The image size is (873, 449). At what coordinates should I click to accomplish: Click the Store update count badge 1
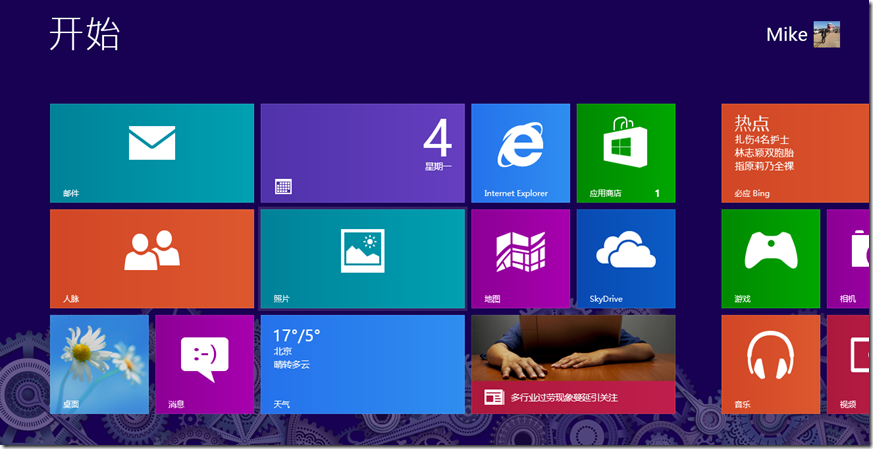[x=657, y=193]
